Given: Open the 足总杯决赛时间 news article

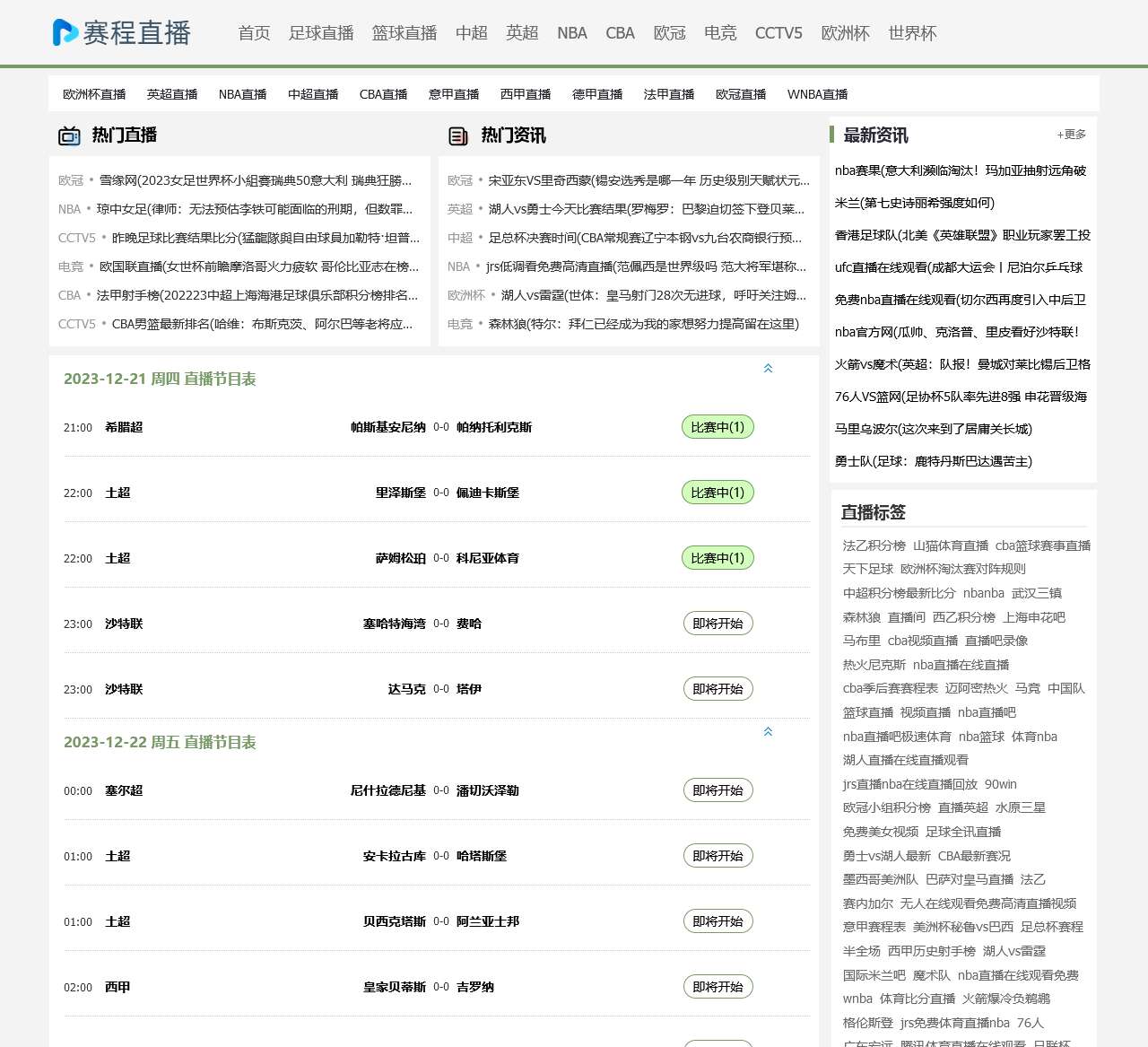Looking at the screenshot, I should point(646,238).
